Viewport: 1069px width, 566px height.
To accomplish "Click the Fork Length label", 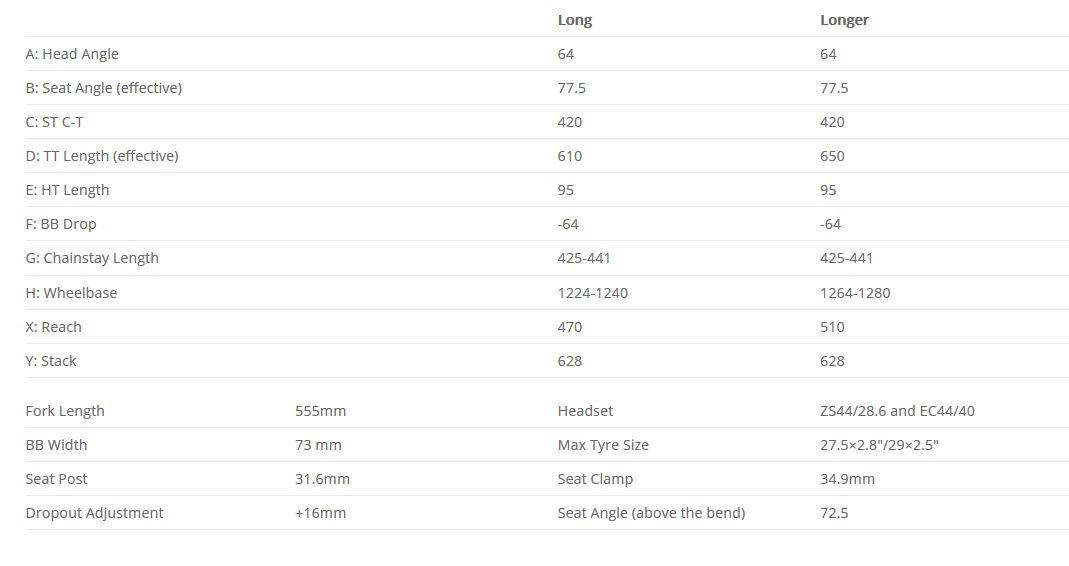I will pos(65,411).
